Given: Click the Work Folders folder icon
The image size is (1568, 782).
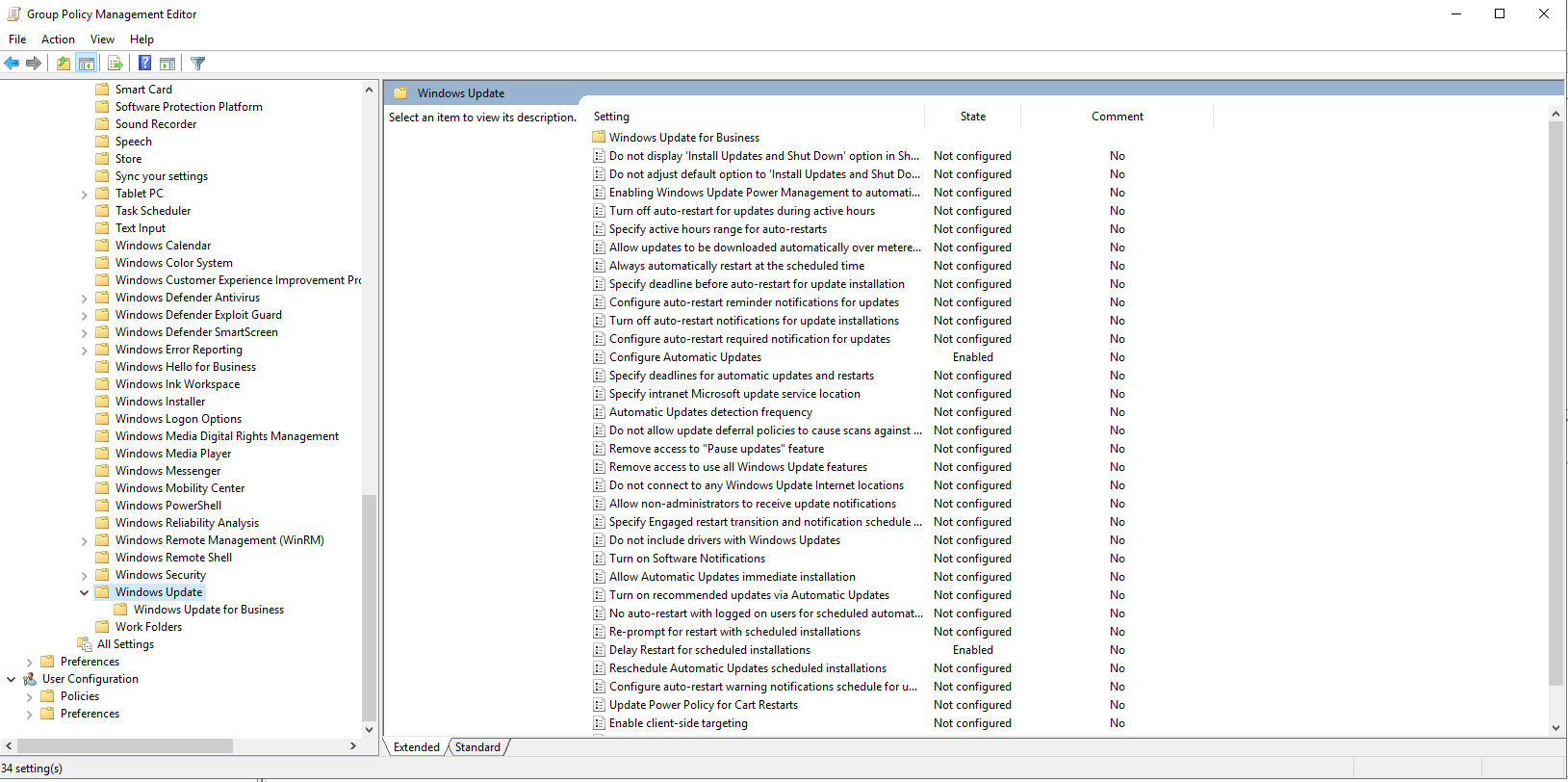Looking at the screenshot, I should point(102,627).
